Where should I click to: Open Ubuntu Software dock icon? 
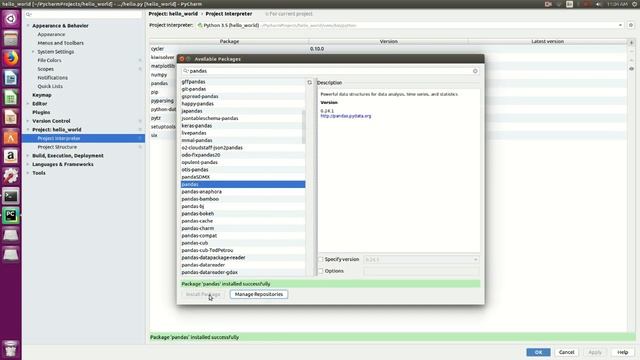point(11,137)
